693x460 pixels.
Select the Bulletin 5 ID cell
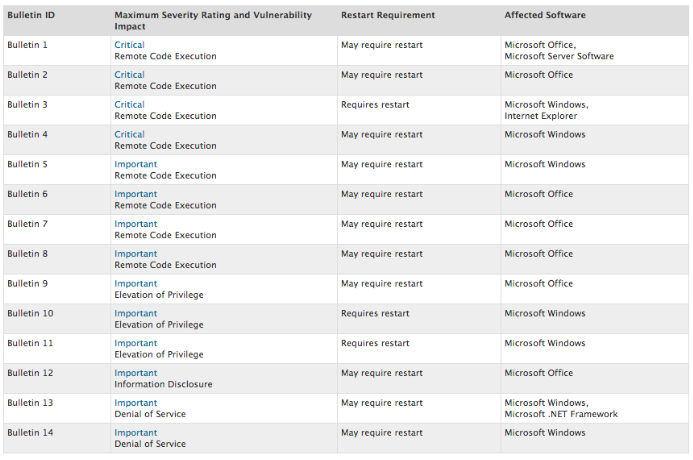[x=57, y=170]
